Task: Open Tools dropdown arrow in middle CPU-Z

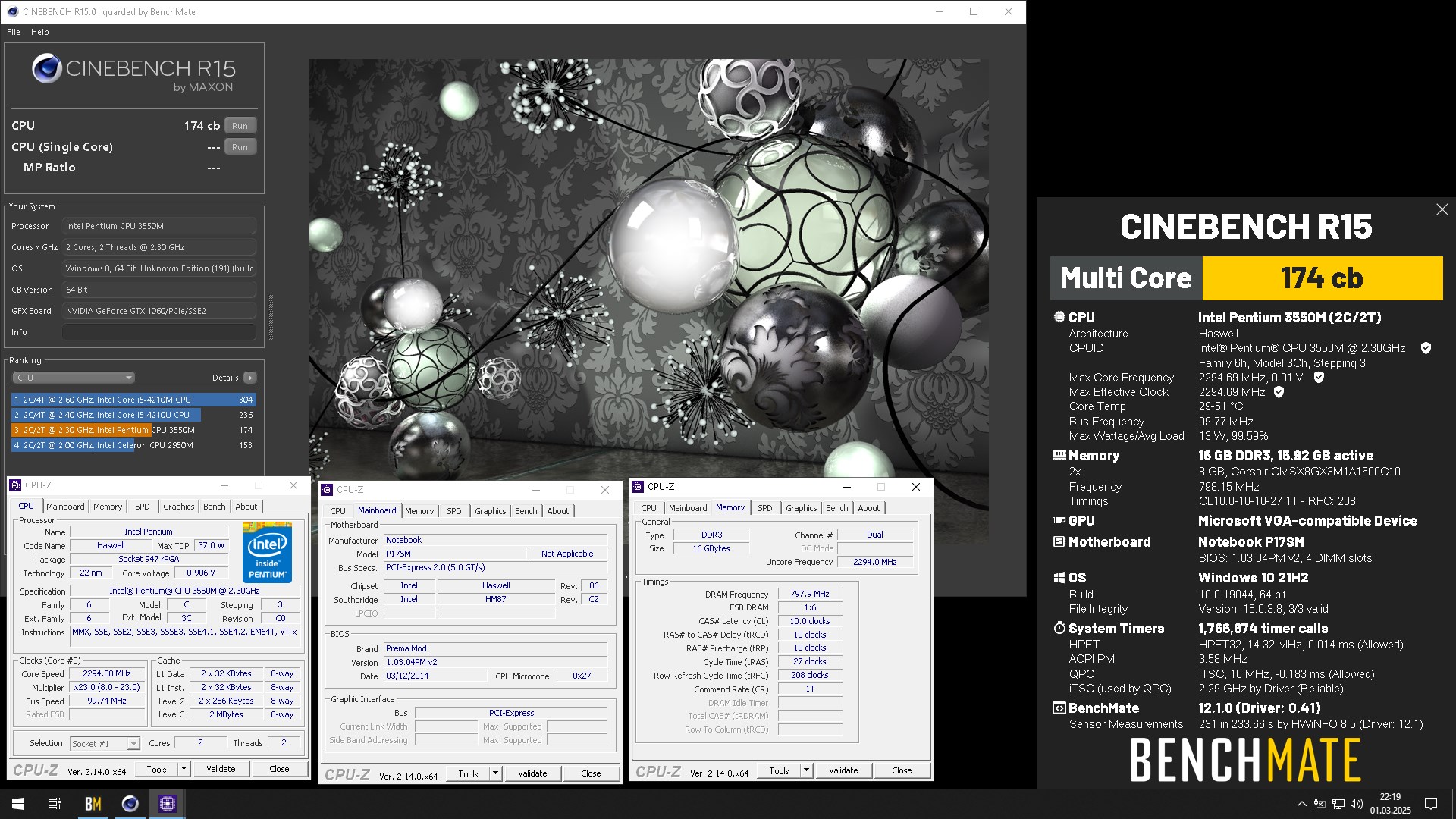Action: point(495,773)
